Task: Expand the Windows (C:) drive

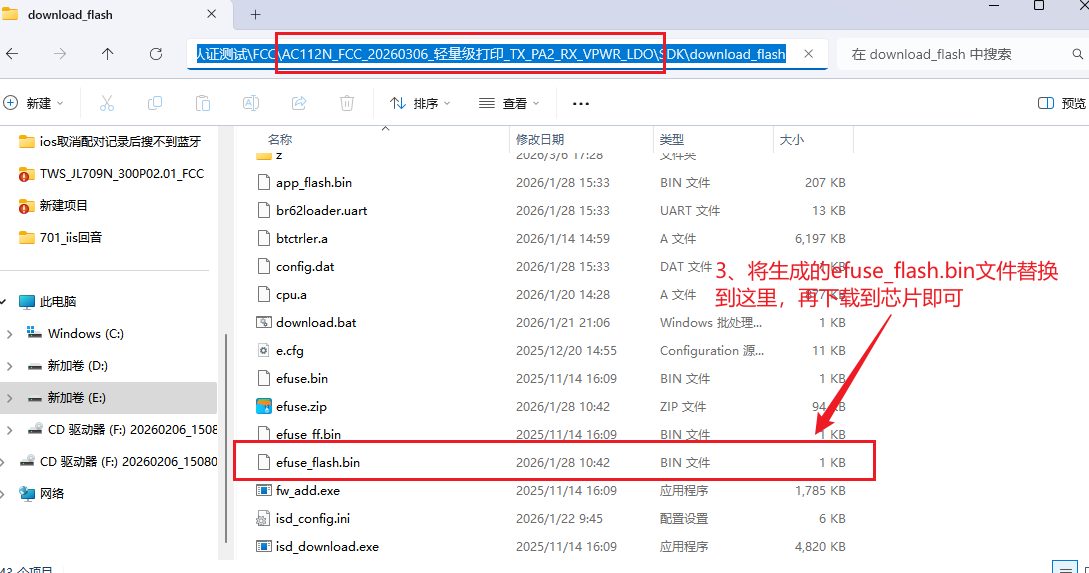Action: pos(9,334)
